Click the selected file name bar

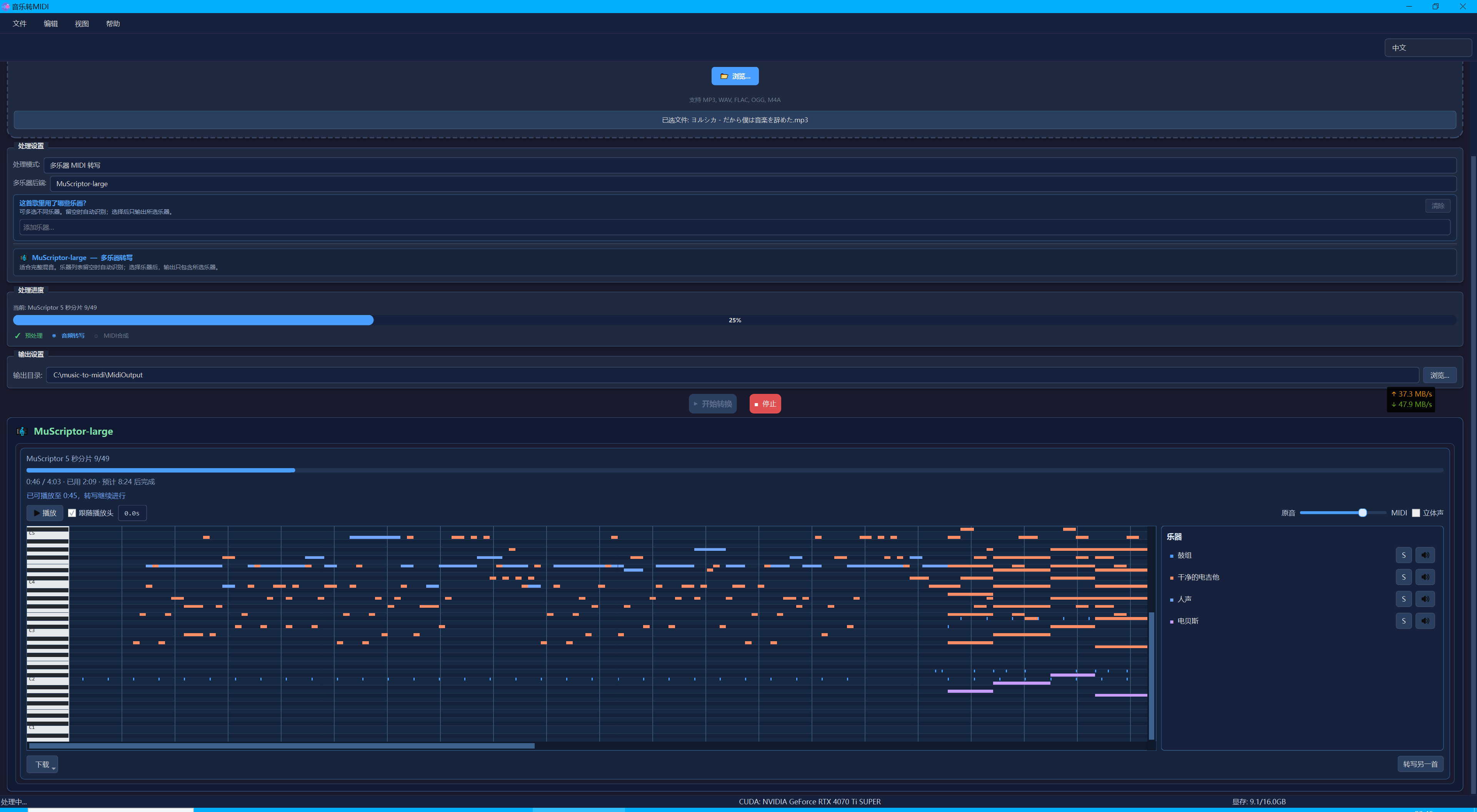tap(735, 120)
